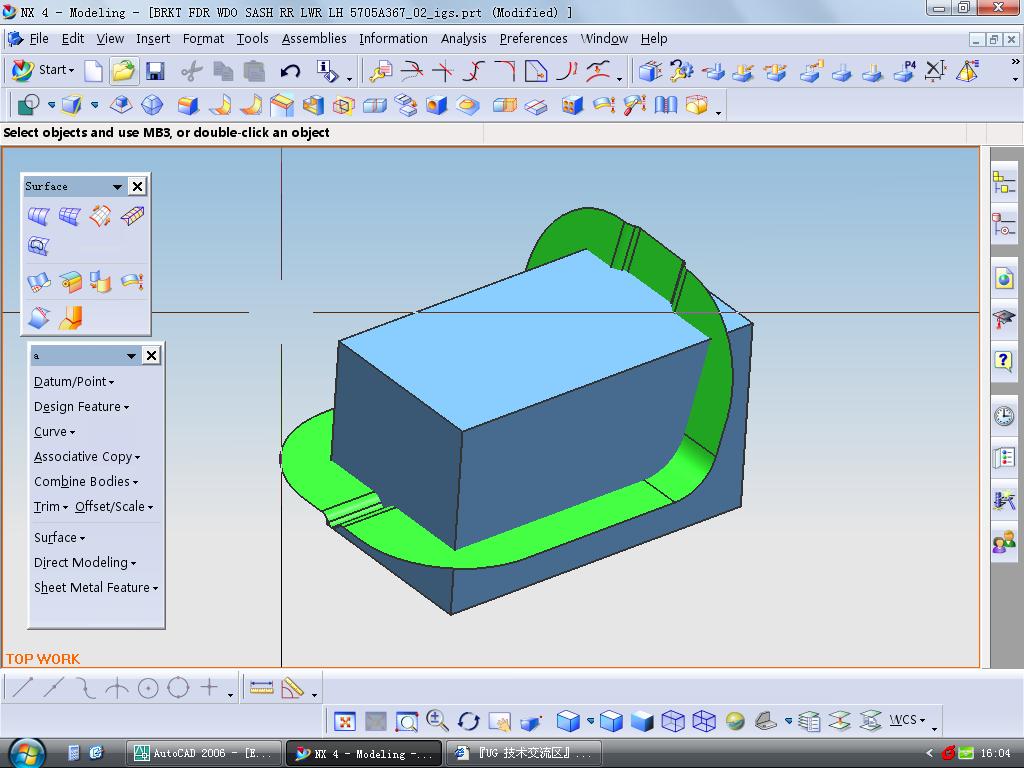Screen dimensions: 1024x768
Task: Select the line curve tool
Action: tap(22, 688)
